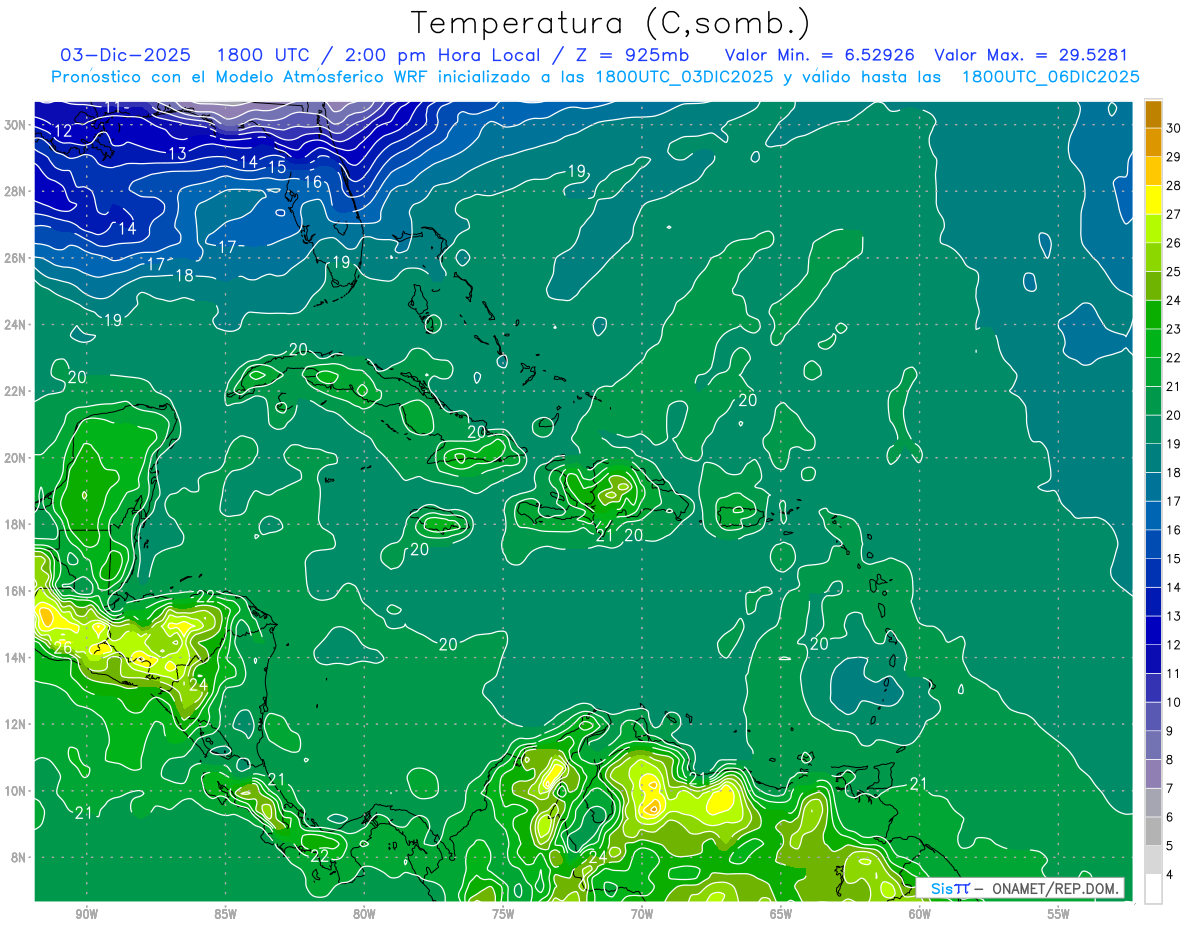Click the "16" contour label on the map
This screenshot has width=1200, height=927.
coord(313,183)
